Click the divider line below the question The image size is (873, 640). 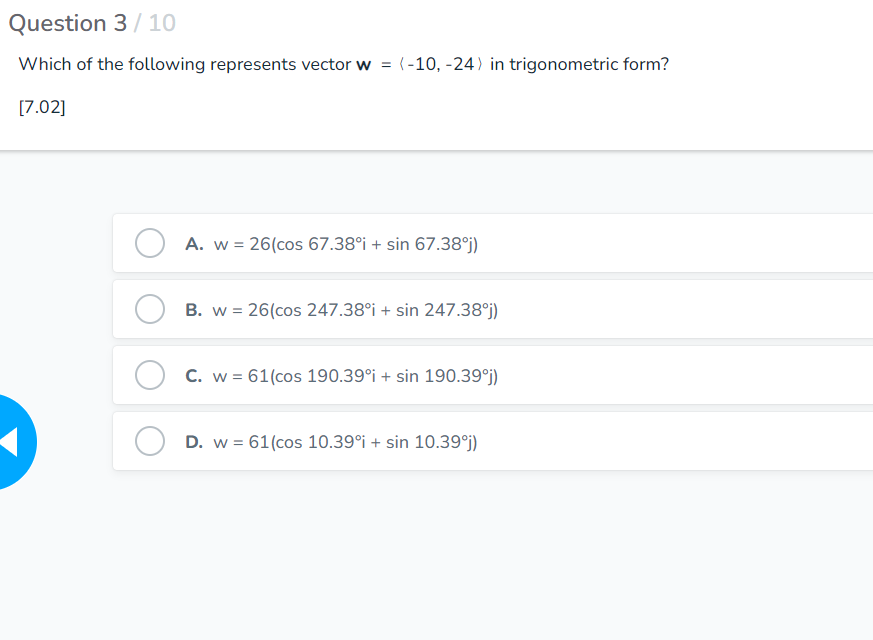436,151
